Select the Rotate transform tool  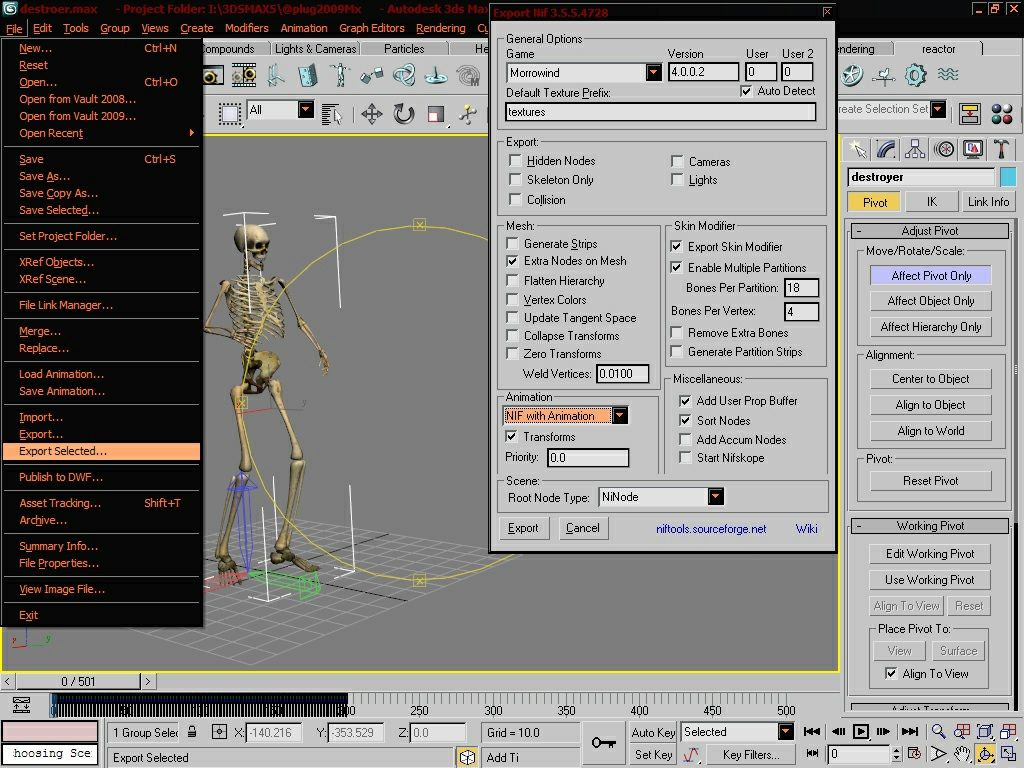404,114
